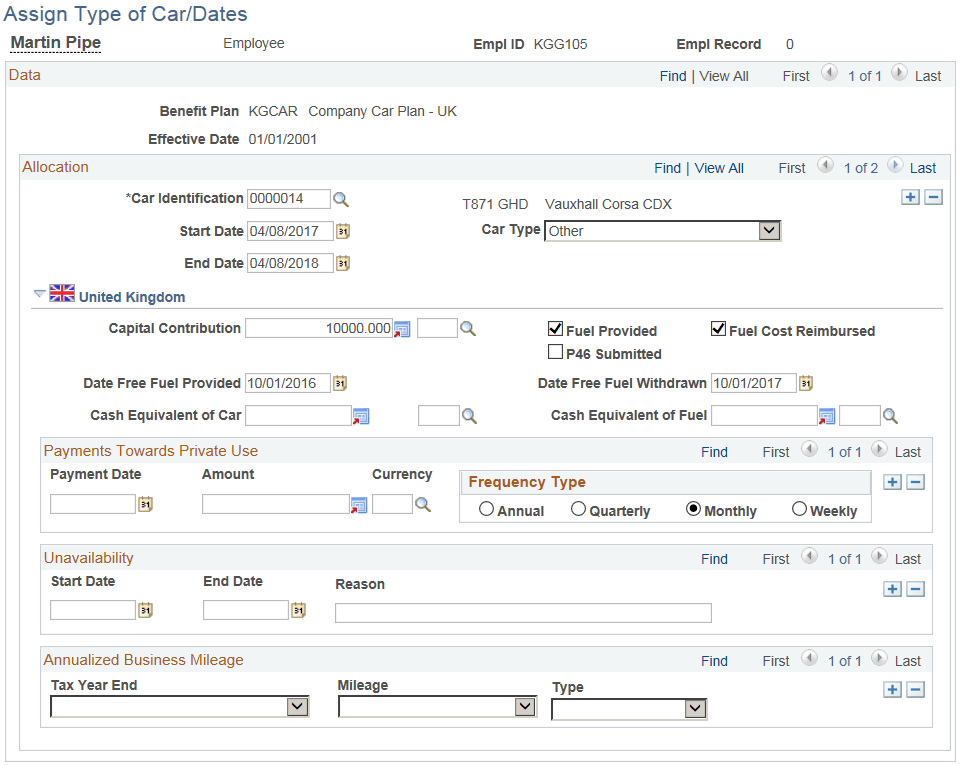The height and width of the screenshot is (765, 960).
Task: Click View All in the Allocation section
Action: [719, 167]
